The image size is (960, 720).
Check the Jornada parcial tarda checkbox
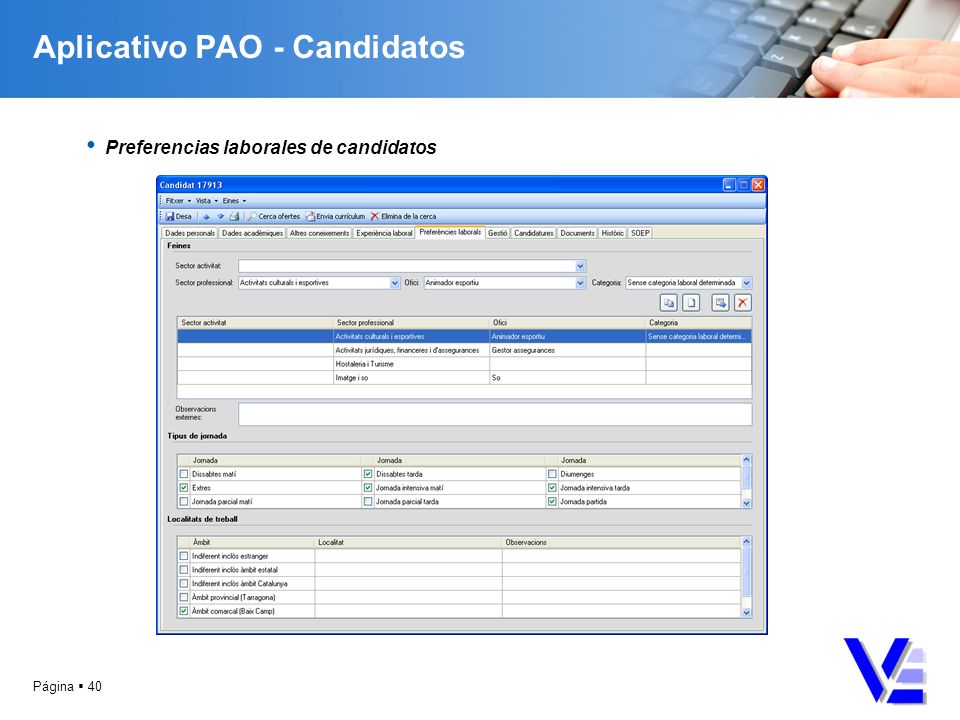368,501
